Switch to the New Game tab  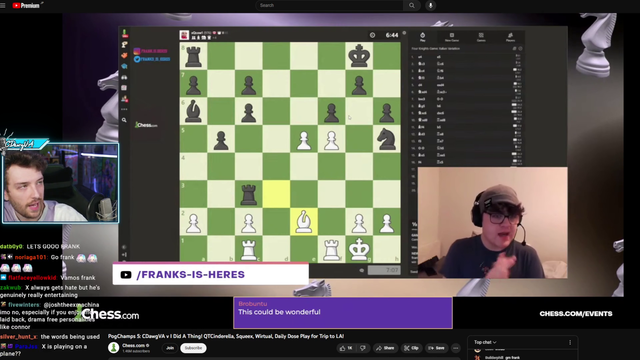[452, 37]
